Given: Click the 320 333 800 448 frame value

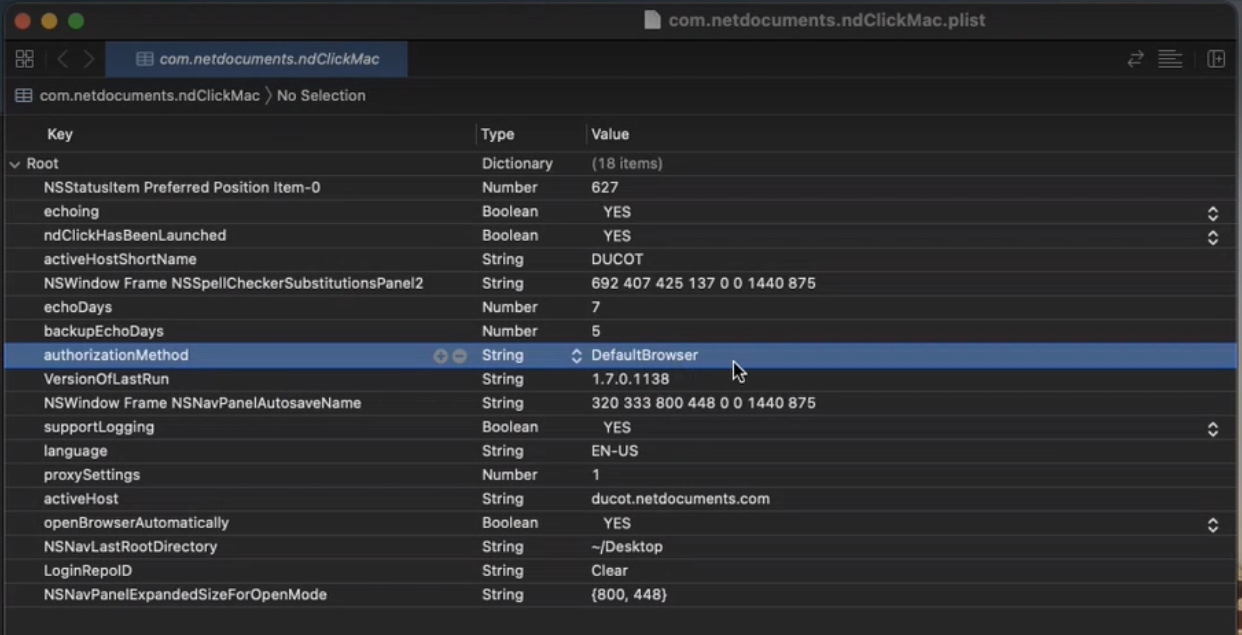Looking at the screenshot, I should (704, 404).
